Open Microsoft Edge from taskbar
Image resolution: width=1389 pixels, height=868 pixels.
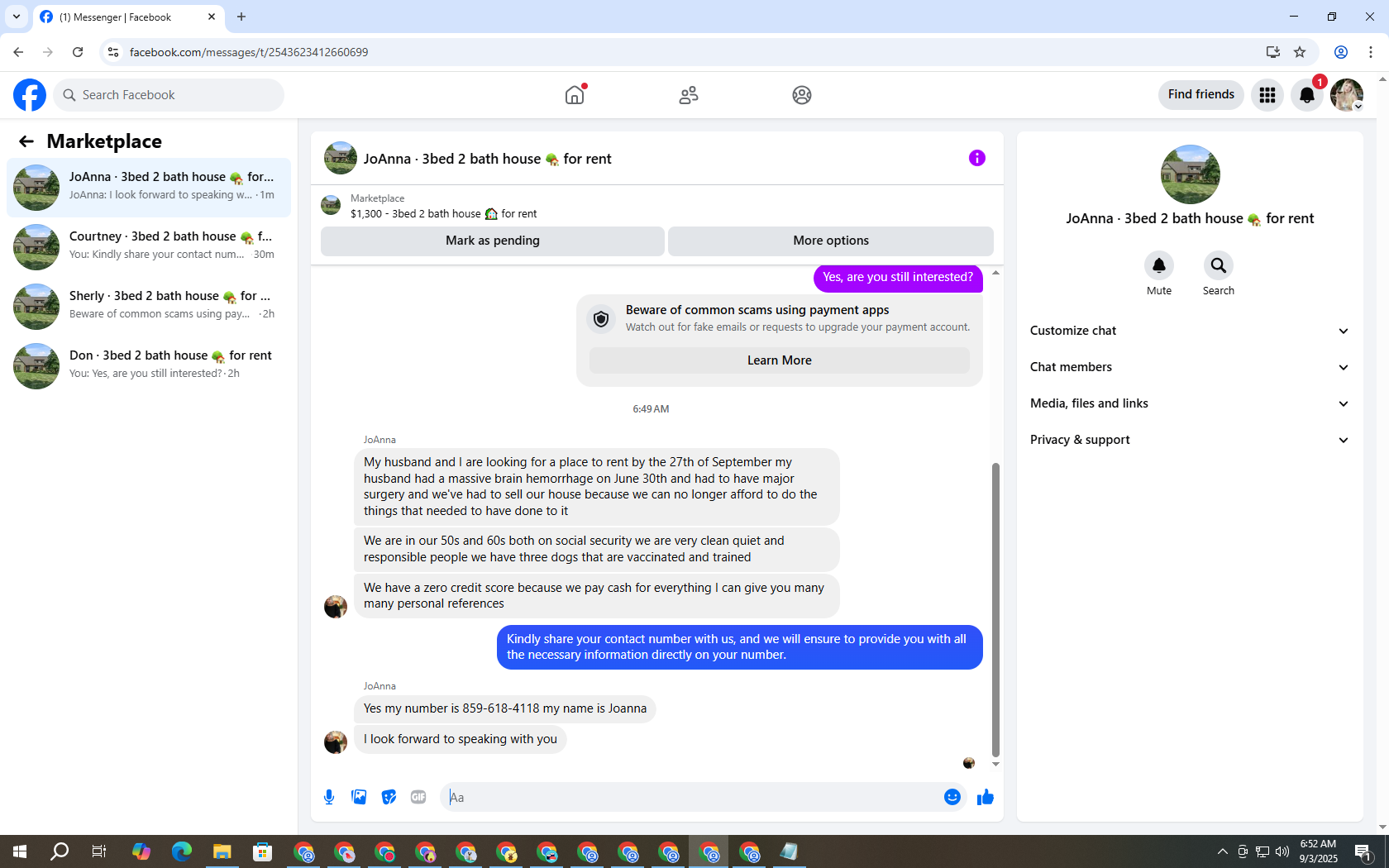coord(181,851)
